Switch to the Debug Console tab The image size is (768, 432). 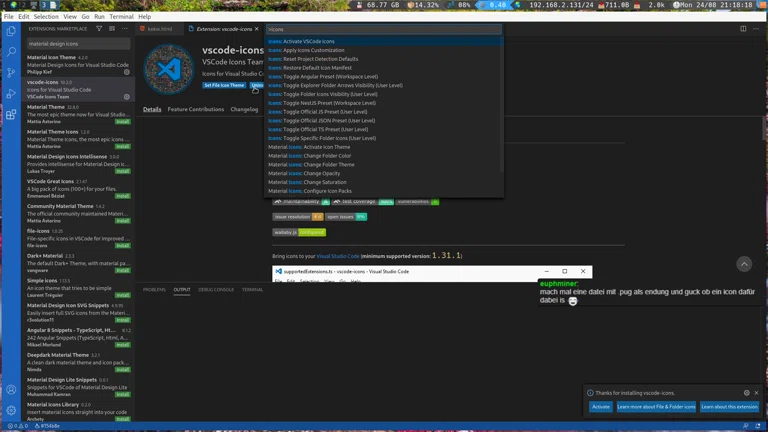(x=216, y=290)
